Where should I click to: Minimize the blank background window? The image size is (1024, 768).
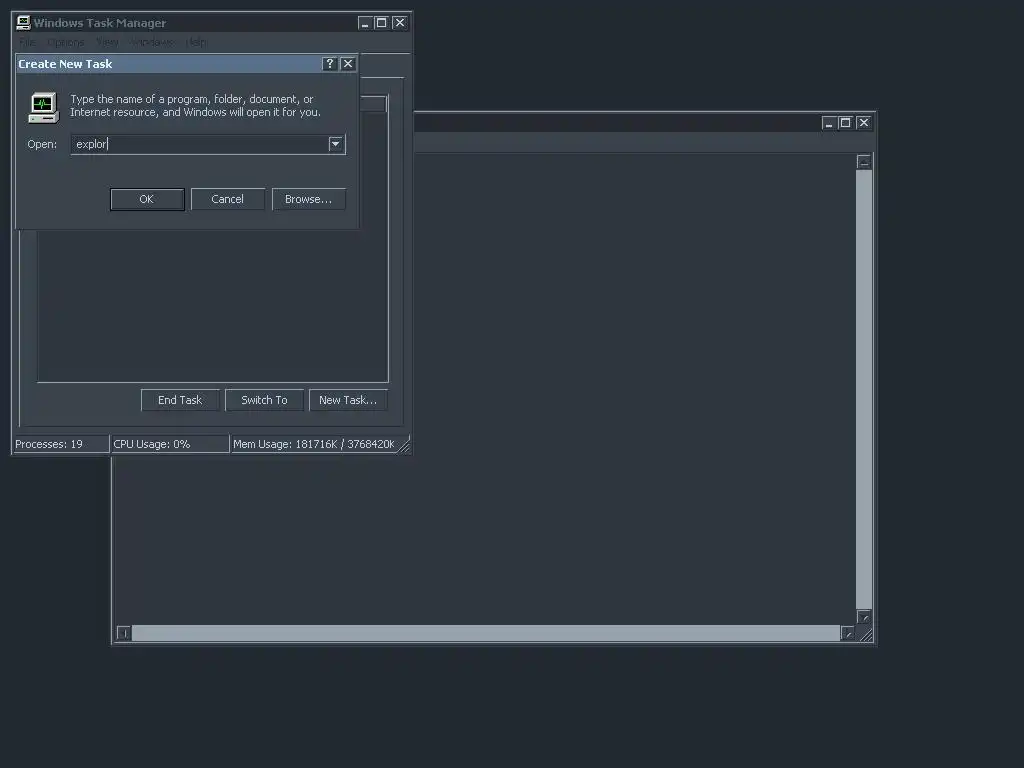point(829,123)
